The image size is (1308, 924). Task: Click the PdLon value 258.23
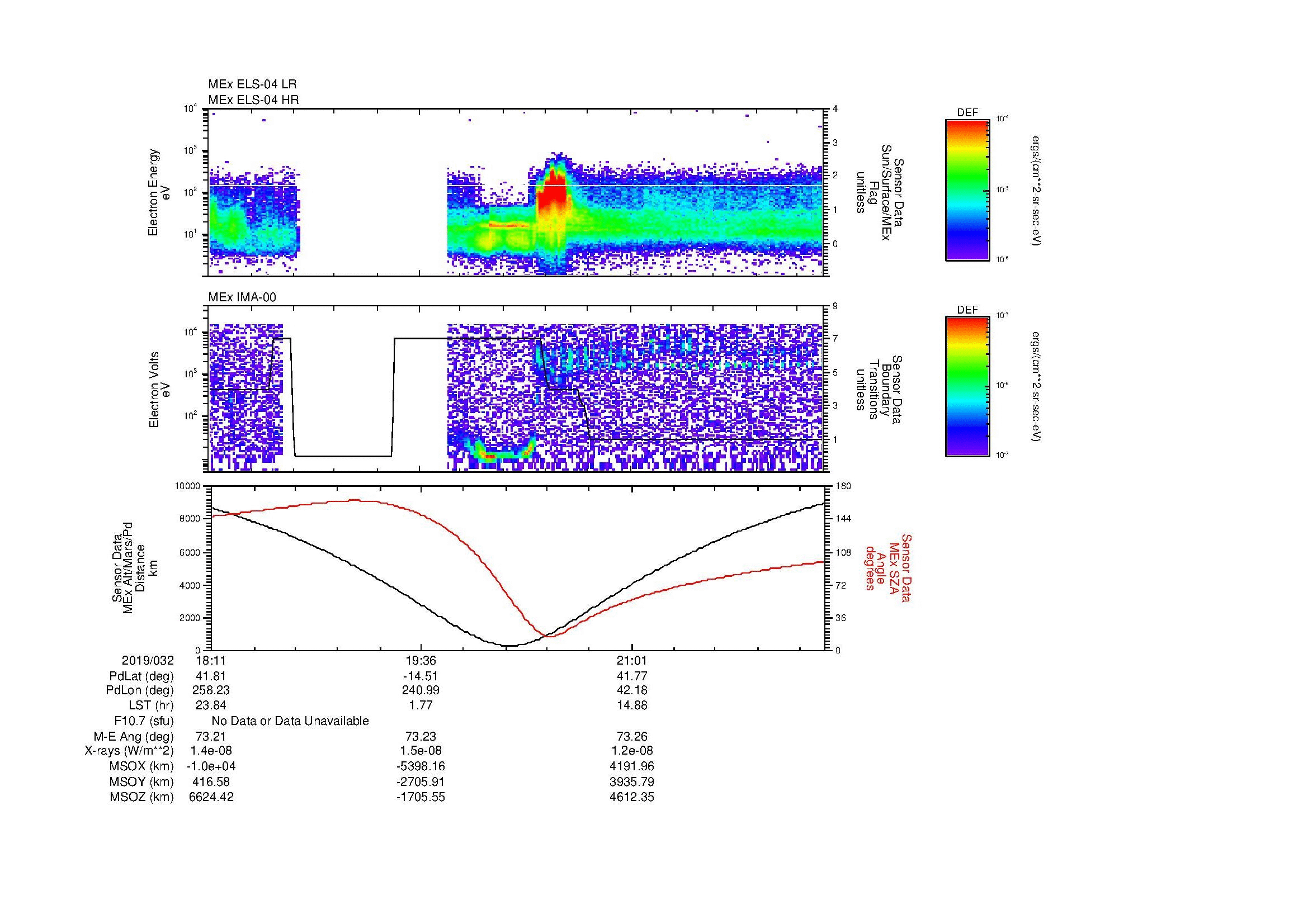[211, 690]
